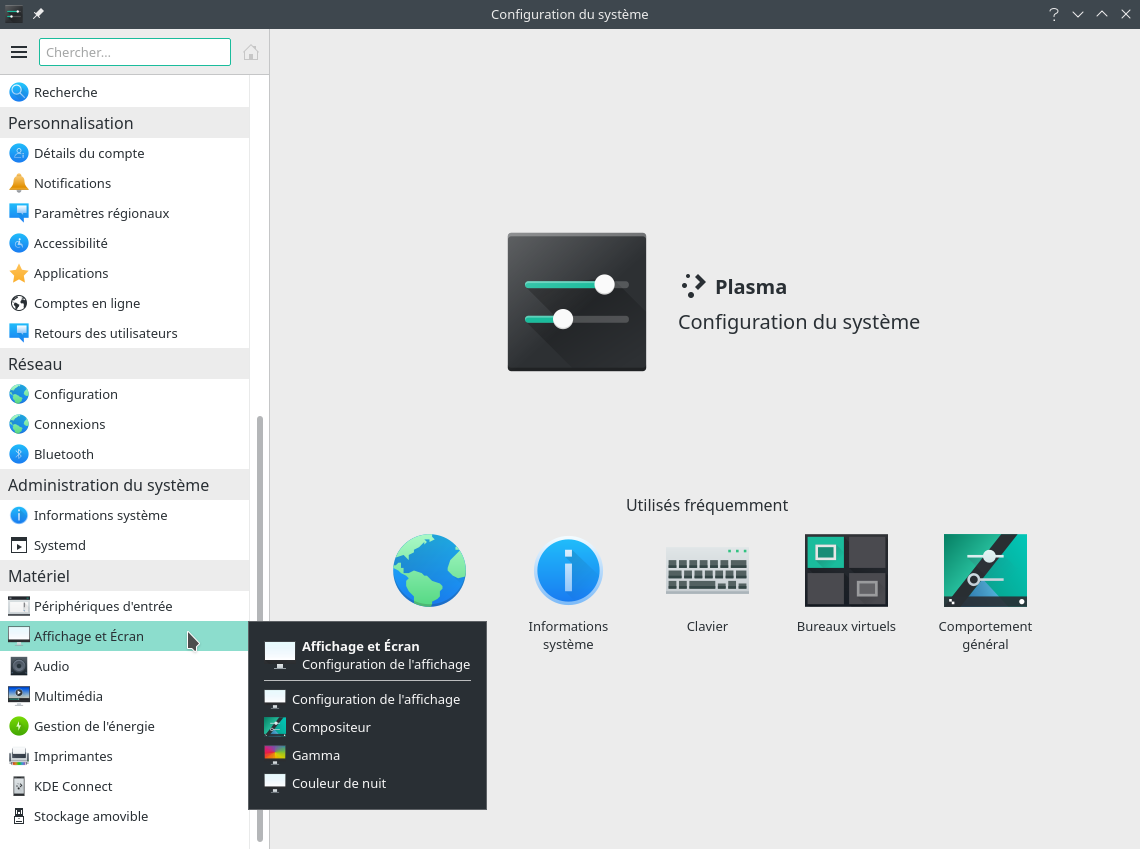Go to KDE Connect settings
The image size is (1140, 849).
tap(73, 786)
